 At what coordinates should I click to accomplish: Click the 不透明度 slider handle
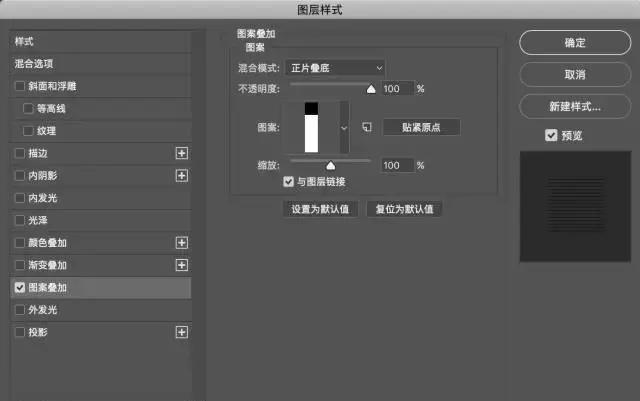(371, 88)
